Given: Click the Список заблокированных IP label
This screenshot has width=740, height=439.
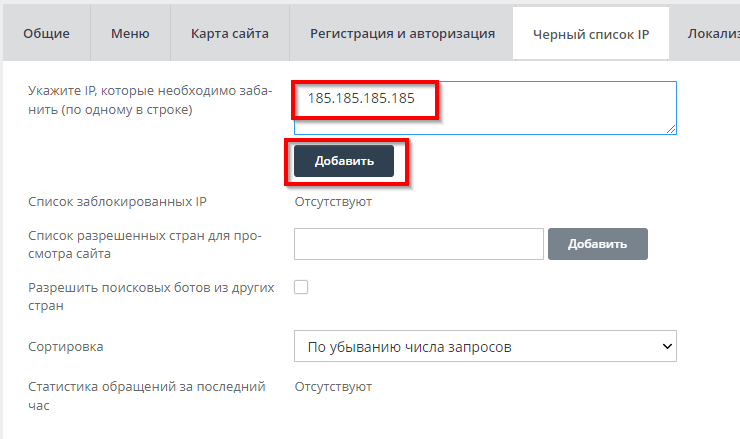Looking at the screenshot, I should pyautogui.click(x=118, y=202).
